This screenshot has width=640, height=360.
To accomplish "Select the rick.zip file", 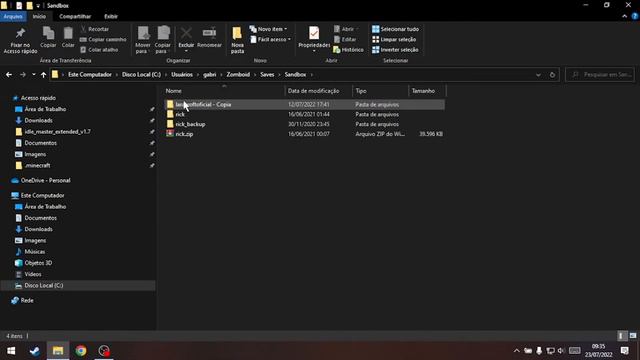I will (x=304, y=134).
